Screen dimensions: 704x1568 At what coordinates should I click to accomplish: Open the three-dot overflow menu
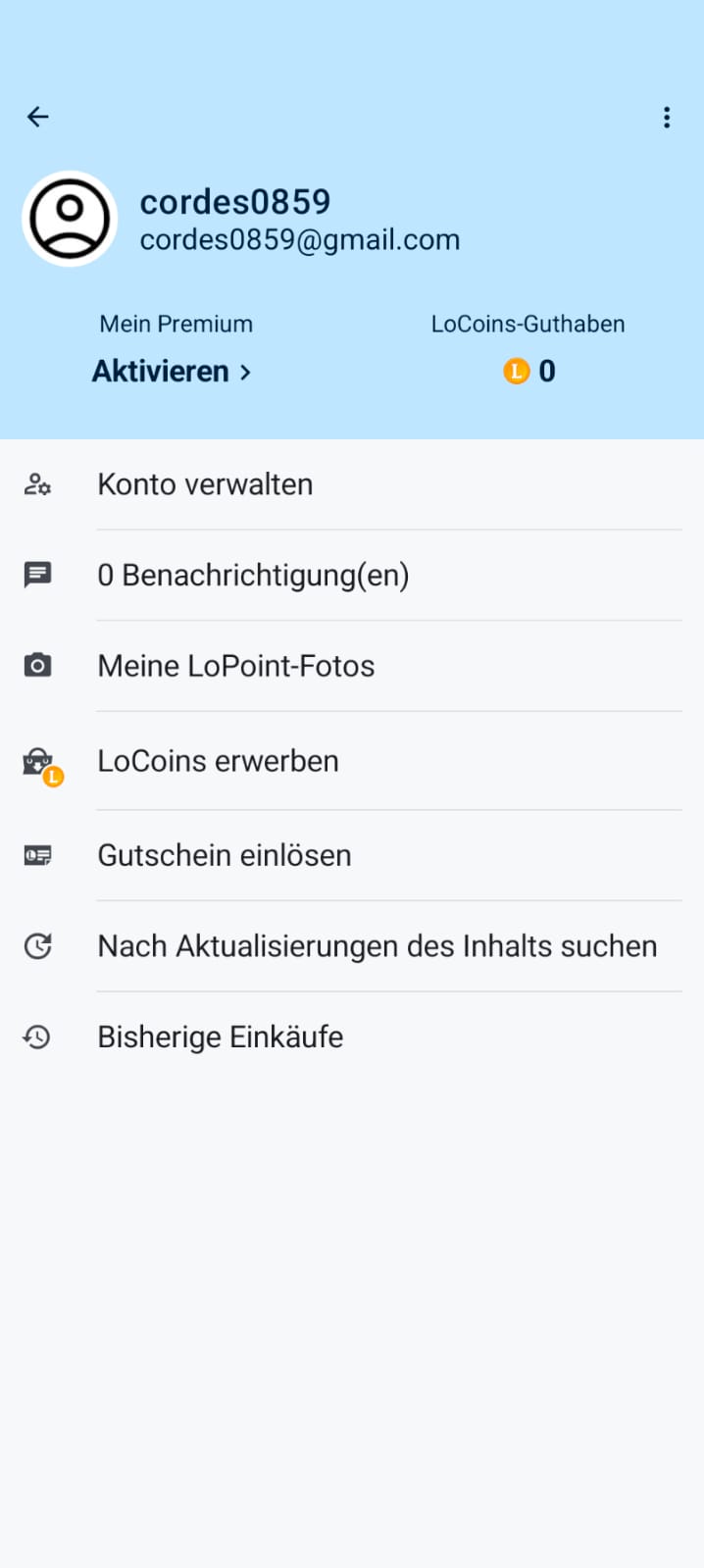667,118
